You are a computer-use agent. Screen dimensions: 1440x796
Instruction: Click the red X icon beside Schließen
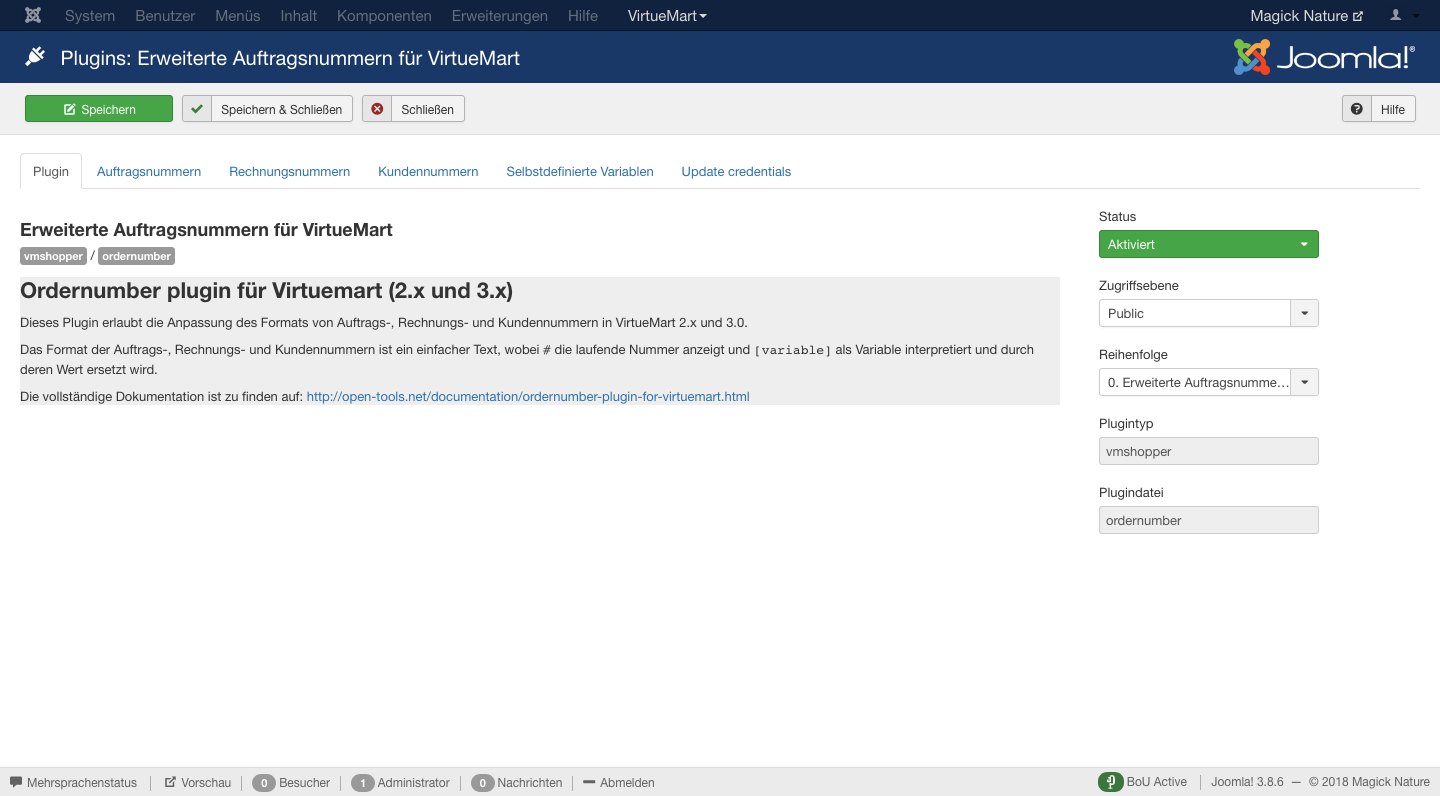pyautogui.click(x=377, y=109)
